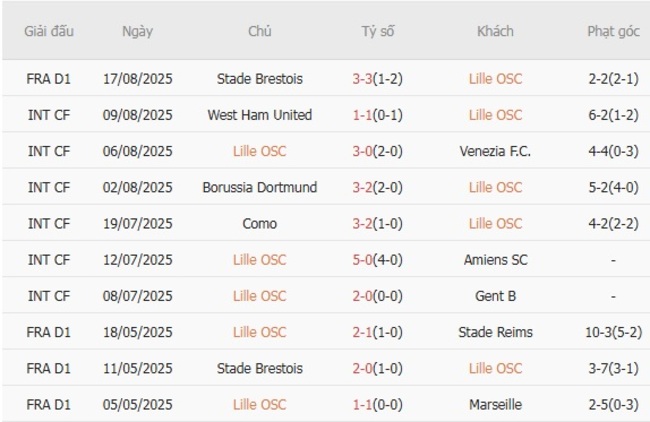
Task: Click the 10-3 corner kick statistic
Action: pos(602,332)
